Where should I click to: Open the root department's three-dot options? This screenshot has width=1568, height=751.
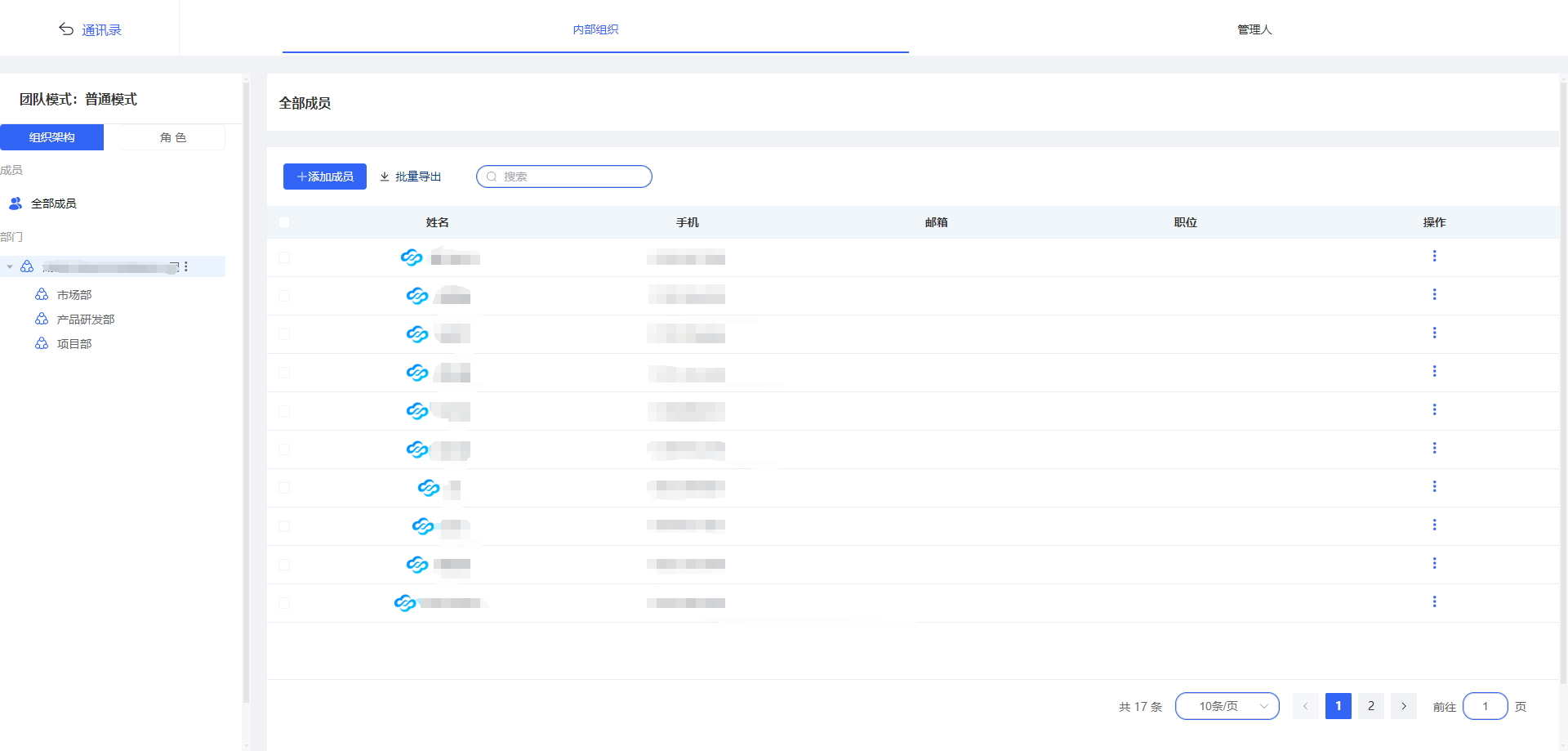[x=186, y=266]
